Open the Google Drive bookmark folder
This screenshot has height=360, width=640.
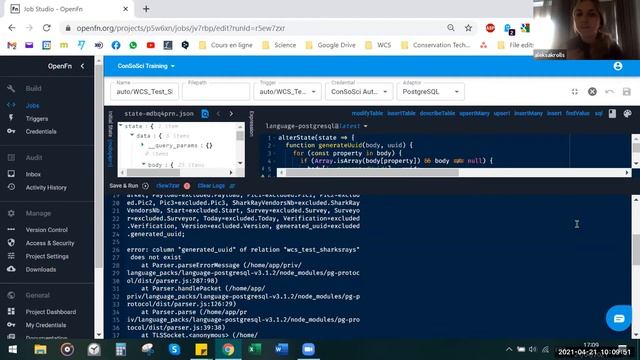(x=331, y=45)
